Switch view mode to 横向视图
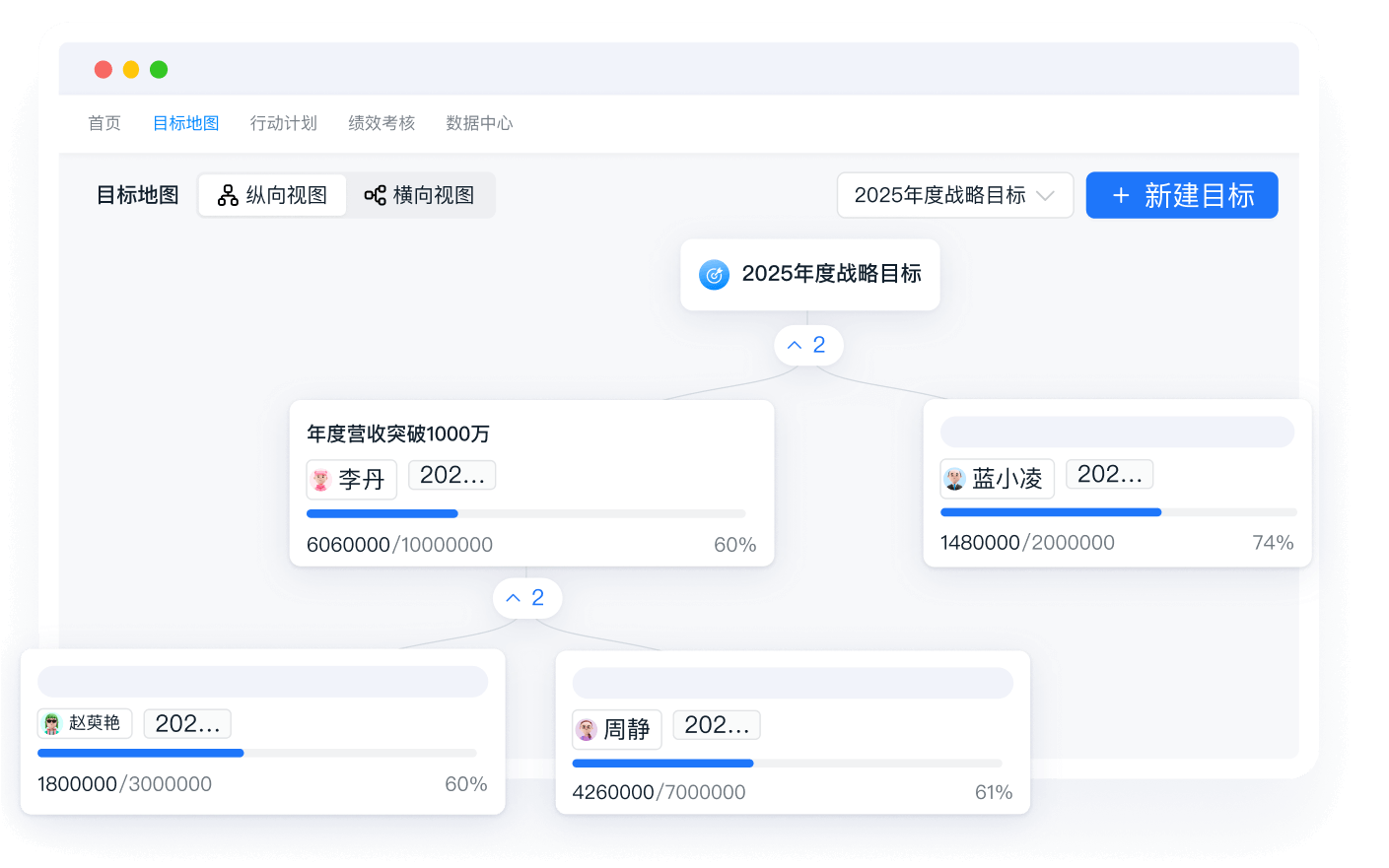The image size is (1389, 868). [421, 194]
